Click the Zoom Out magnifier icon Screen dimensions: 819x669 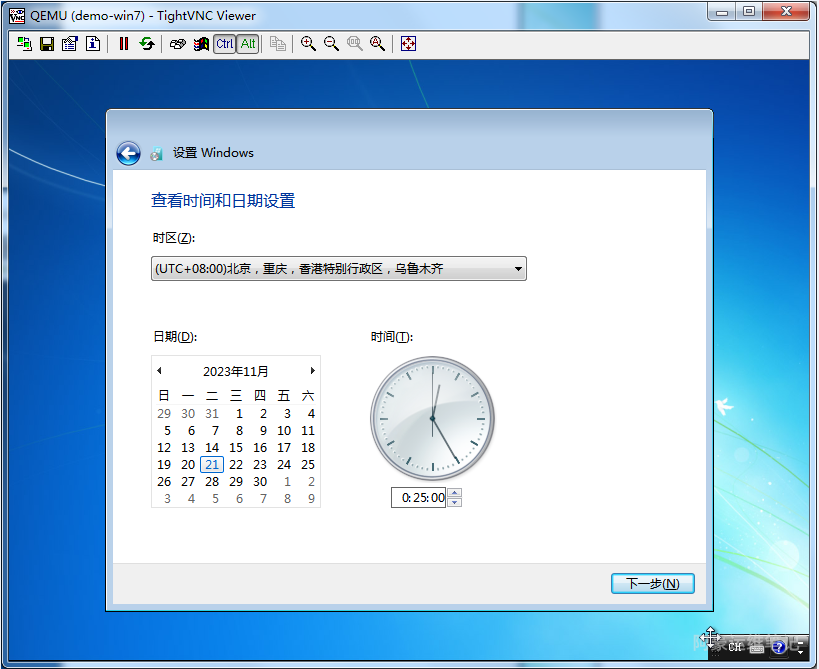[x=331, y=44]
